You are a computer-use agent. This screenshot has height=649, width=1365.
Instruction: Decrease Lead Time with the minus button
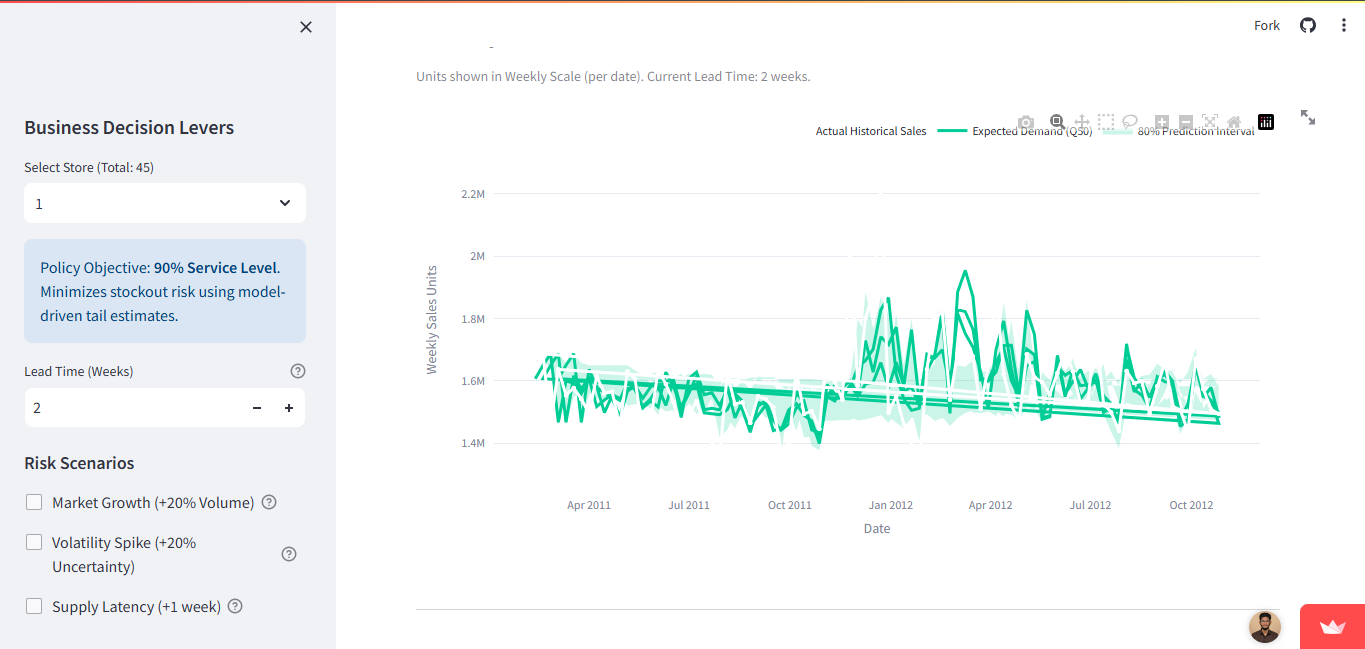click(x=257, y=408)
